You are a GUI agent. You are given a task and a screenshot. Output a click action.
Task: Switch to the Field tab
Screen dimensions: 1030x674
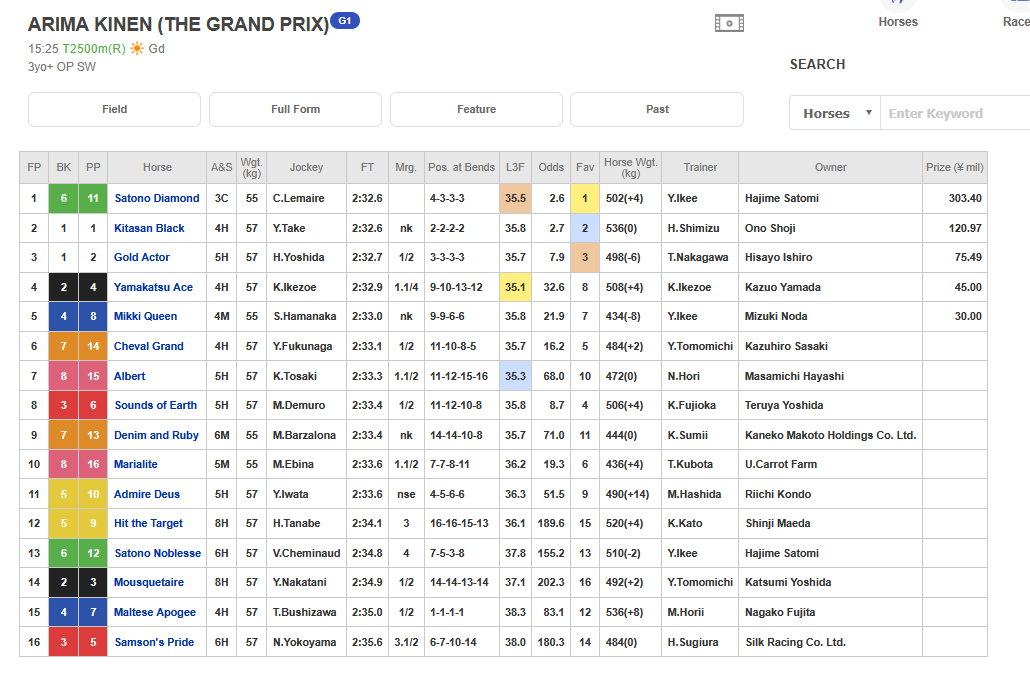[114, 109]
